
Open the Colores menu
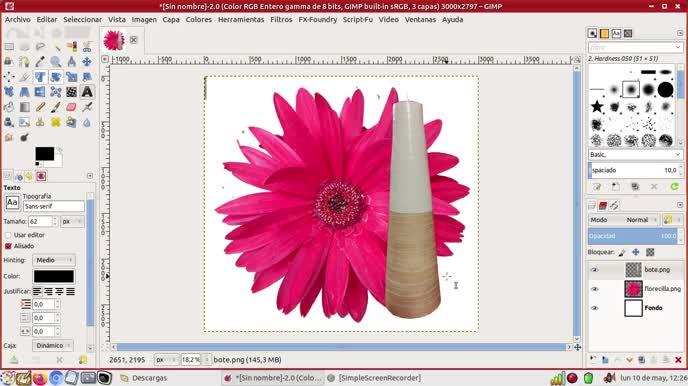point(198,19)
